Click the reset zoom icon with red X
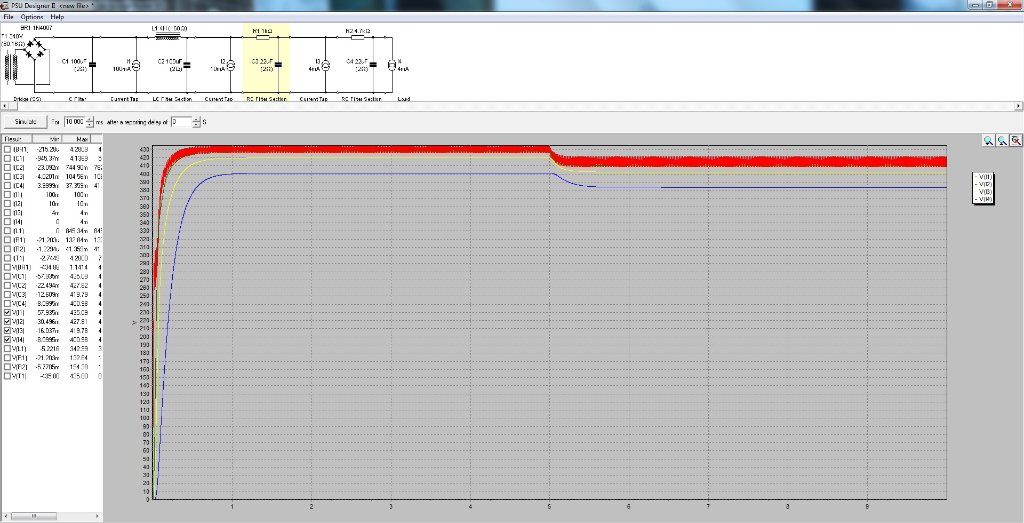1024x523 pixels. (1016, 141)
